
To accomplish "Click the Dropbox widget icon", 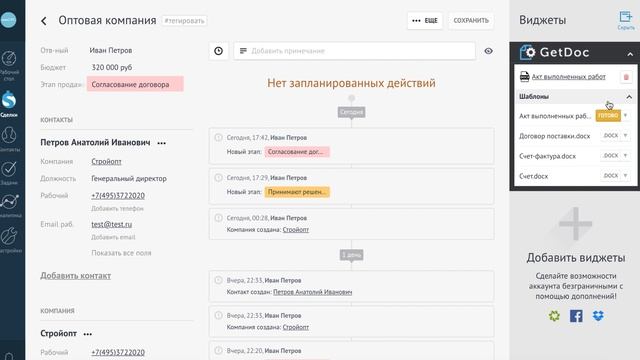I will 598,316.
